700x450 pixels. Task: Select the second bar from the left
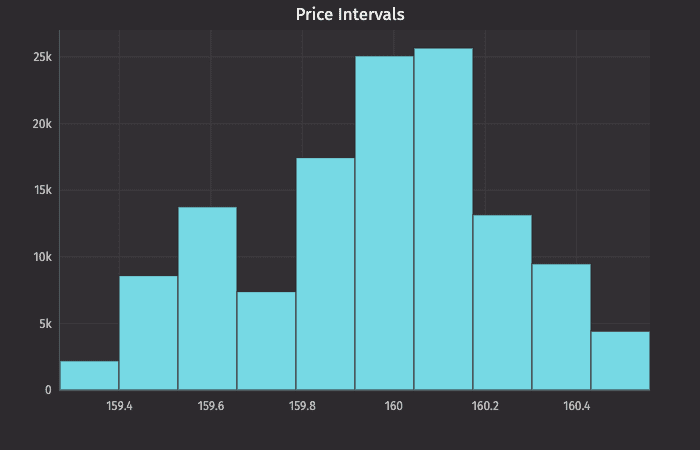[148, 332]
